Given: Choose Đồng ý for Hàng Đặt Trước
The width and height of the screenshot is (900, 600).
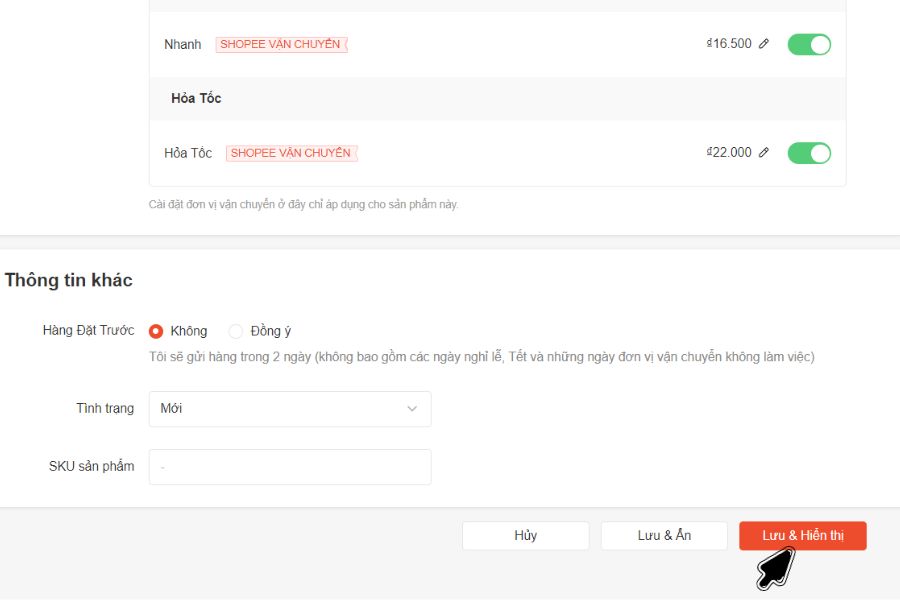Looking at the screenshot, I should [236, 331].
